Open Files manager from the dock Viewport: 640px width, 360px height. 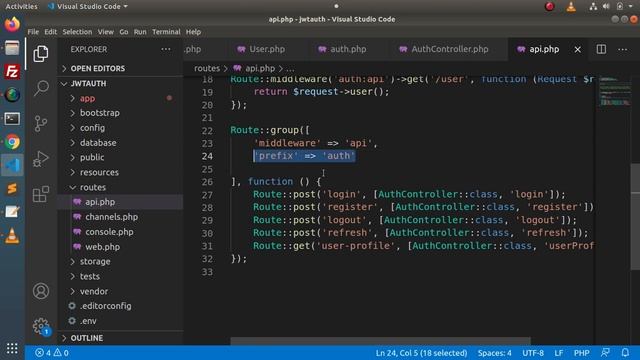point(12,48)
